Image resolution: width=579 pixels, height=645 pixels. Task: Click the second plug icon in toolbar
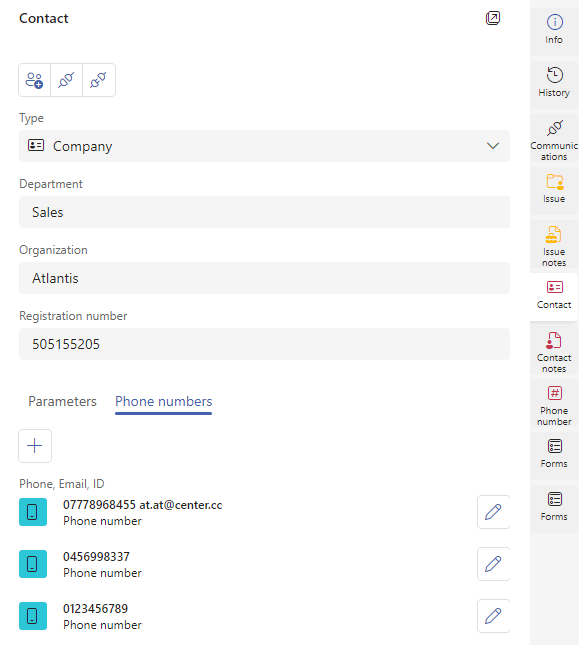tap(99, 80)
